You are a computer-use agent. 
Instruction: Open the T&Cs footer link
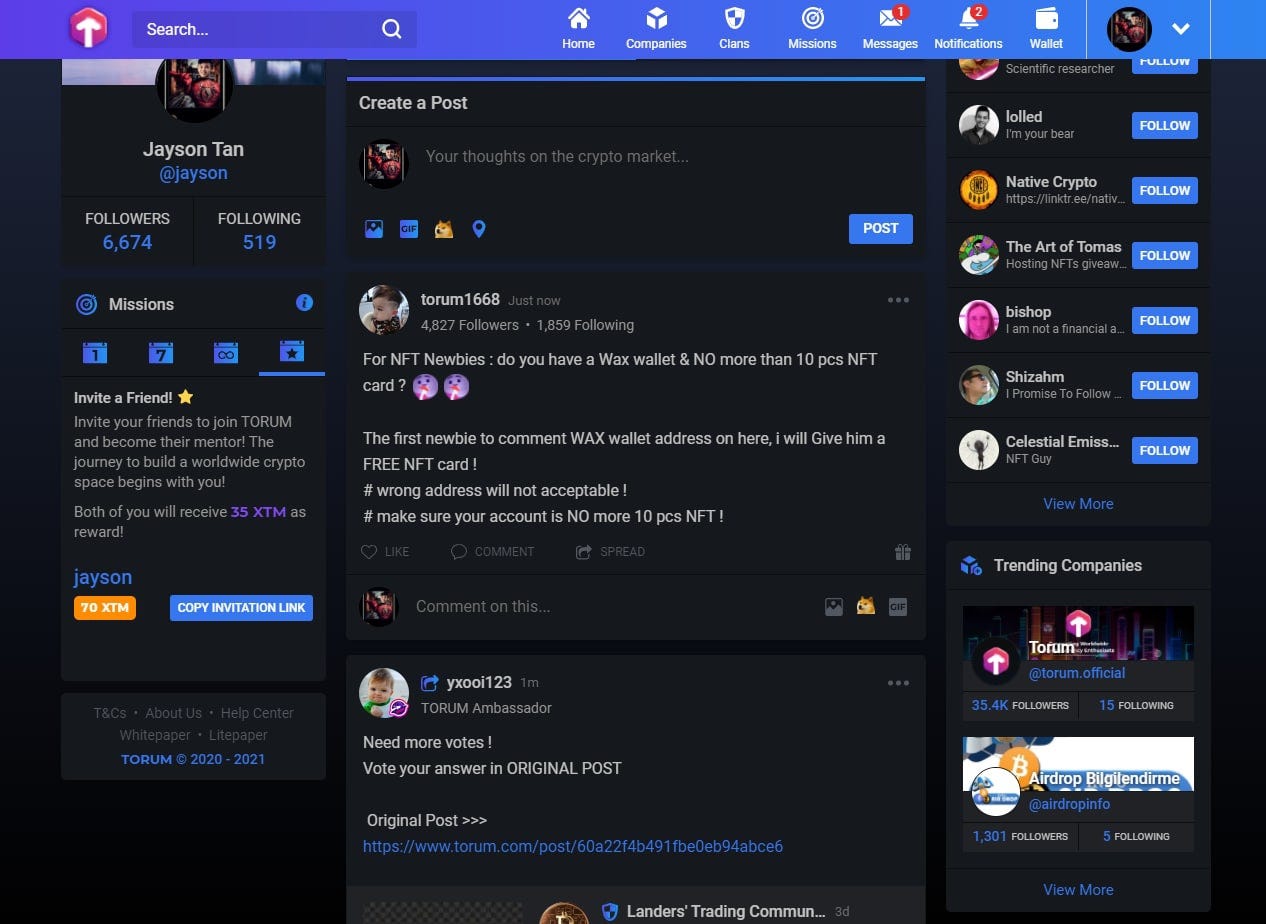coord(110,713)
